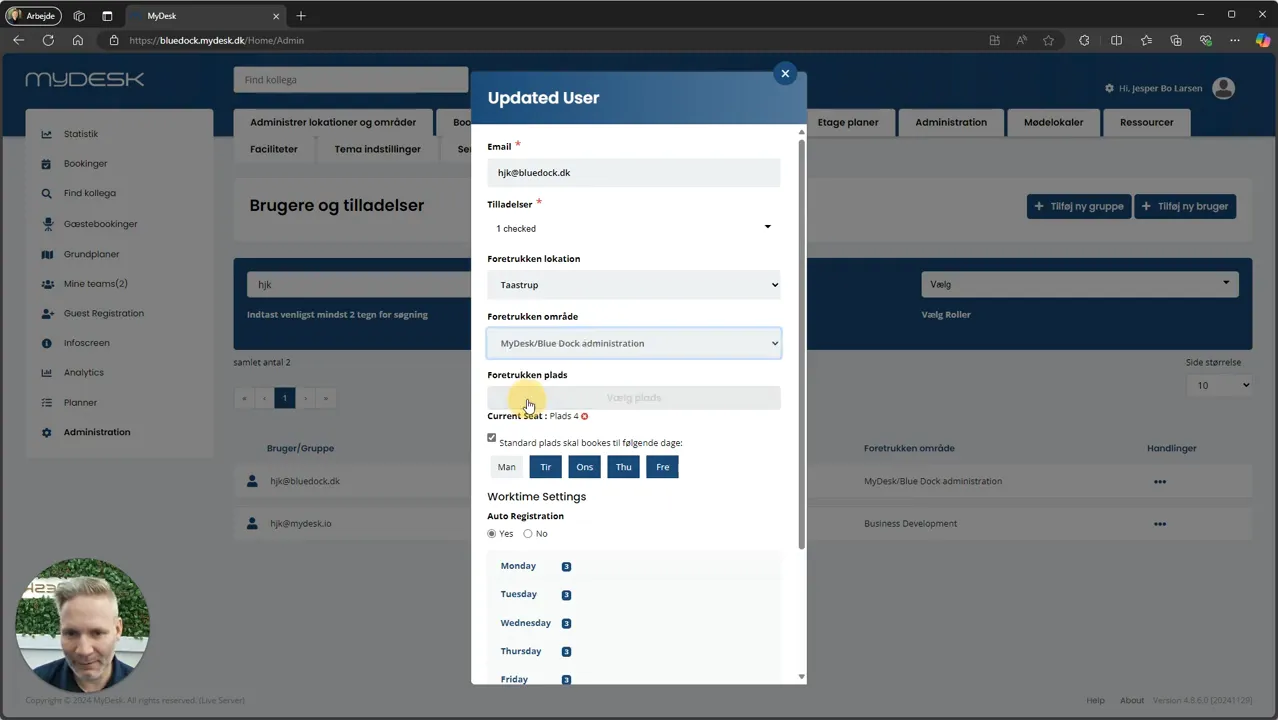Screen dimensions: 1278x720
Task: Go to Find kollega in sidebar
Action: tap(90, 193)
